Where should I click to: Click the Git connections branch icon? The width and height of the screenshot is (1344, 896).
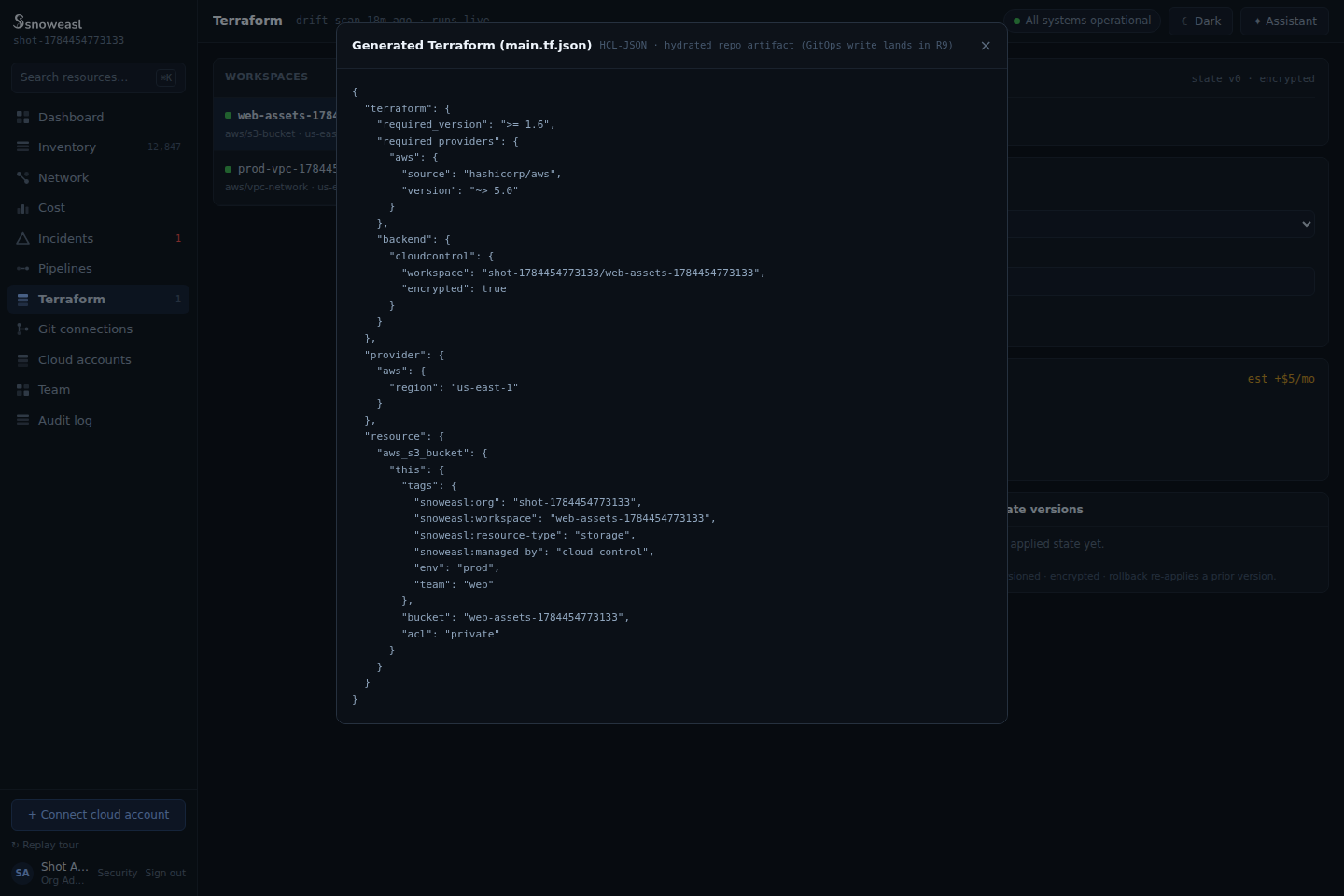[x=22, y=329]
